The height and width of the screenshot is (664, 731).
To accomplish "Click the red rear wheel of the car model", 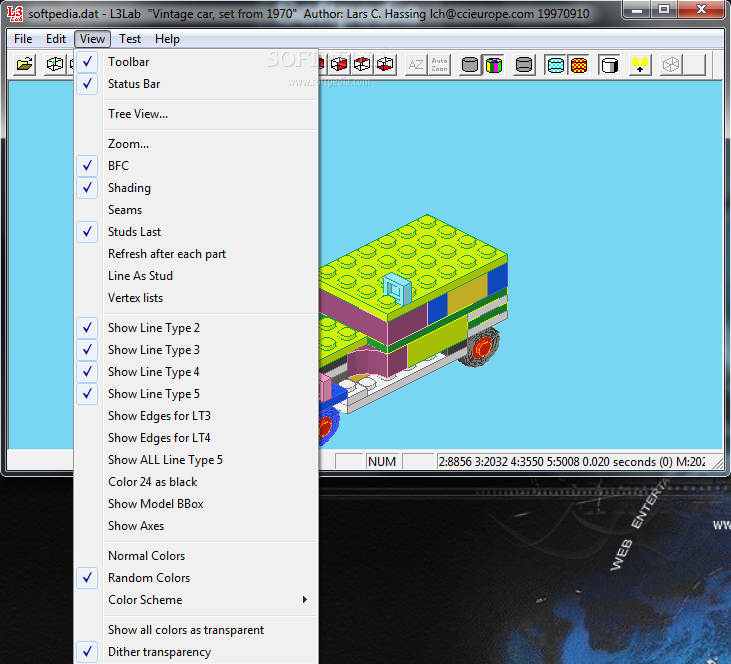I will coord(483,347).
